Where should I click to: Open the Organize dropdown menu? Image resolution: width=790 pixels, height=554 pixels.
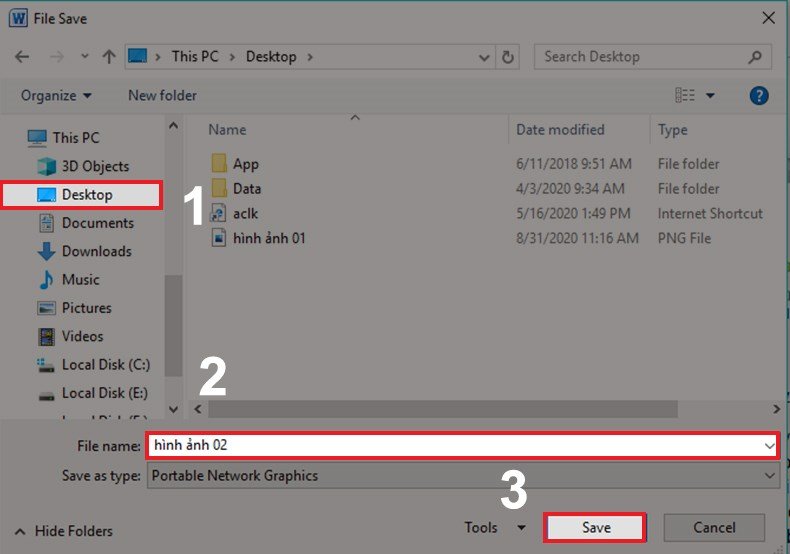click(x=56, y=96)
